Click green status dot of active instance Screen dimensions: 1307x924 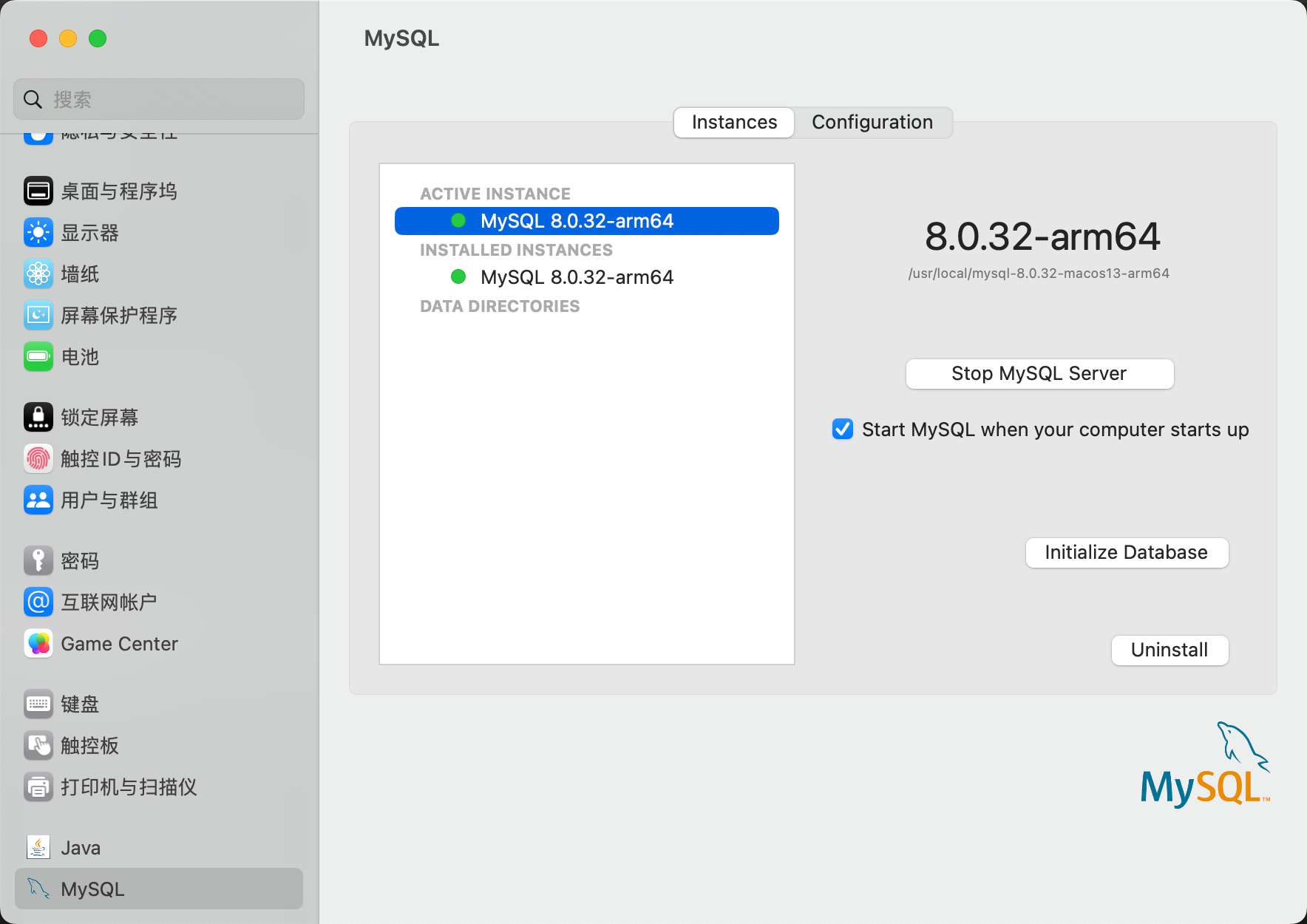458,220
